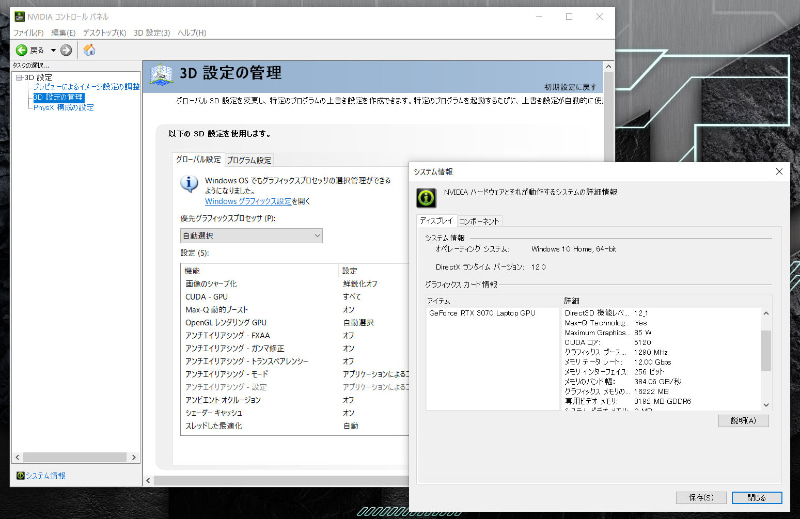Select the 画像のシャープ化 setting row
Image resolution: width=800 pixels, height=519 pixels.
(295, 284)
